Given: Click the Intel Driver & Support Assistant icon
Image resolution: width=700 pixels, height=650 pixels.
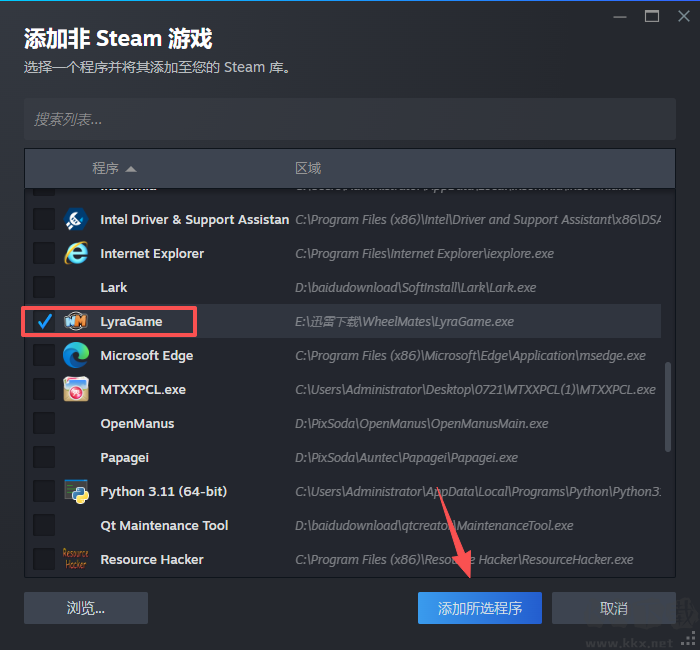Looking at the screenshot, I should pyautogui.click(x=76, y=219).
